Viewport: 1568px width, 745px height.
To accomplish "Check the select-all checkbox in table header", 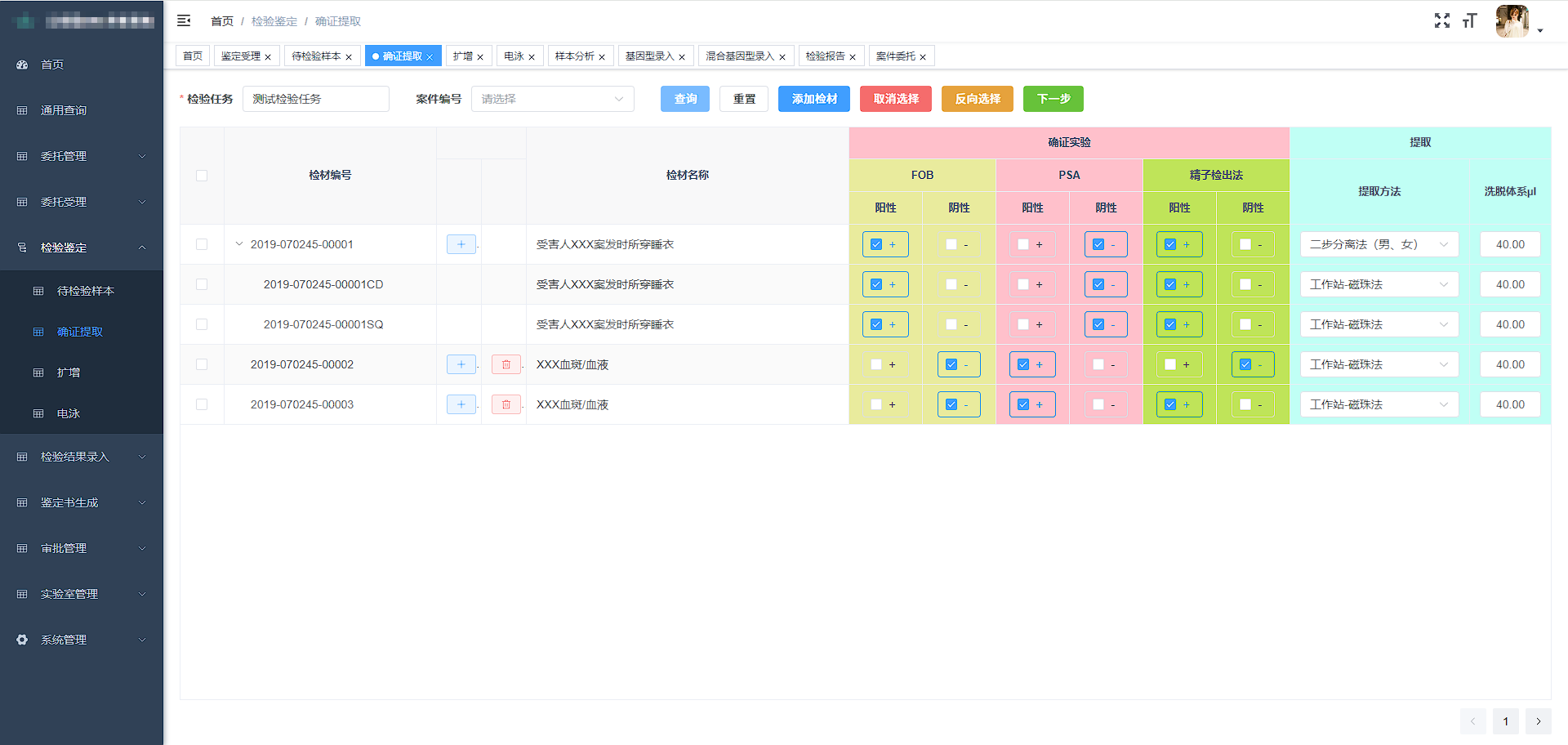I will pyautogui.click(x=202, y=176).
